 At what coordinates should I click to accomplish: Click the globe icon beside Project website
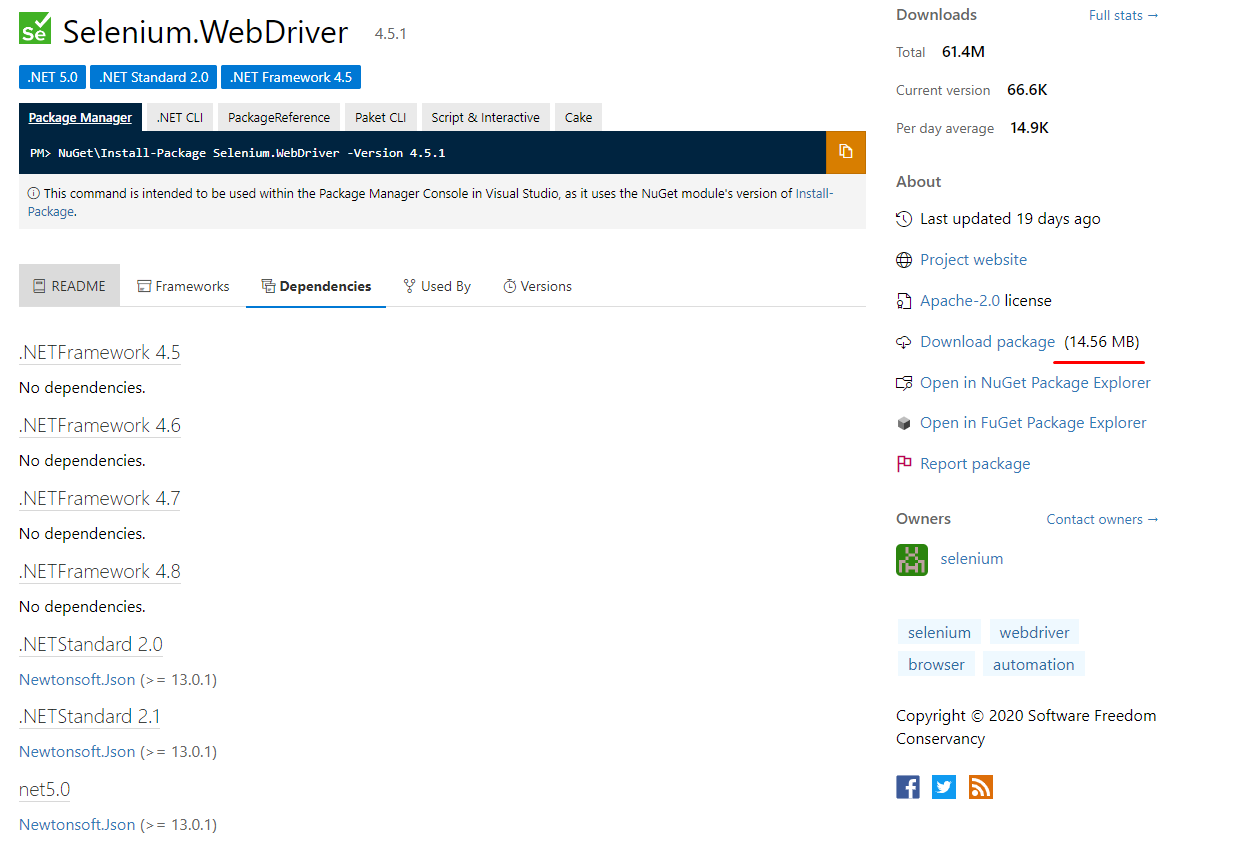[x=904, y=260]
